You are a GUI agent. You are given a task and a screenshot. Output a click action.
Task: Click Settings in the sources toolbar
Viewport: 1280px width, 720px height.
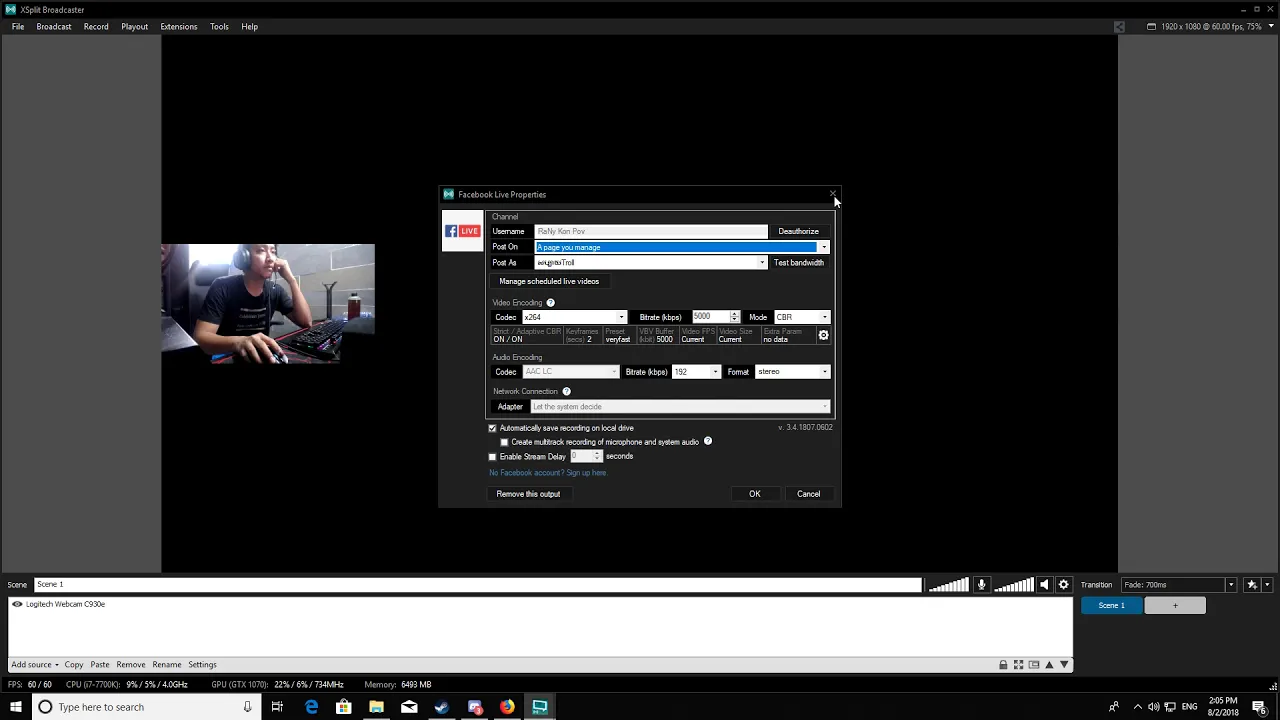point(202,665)
